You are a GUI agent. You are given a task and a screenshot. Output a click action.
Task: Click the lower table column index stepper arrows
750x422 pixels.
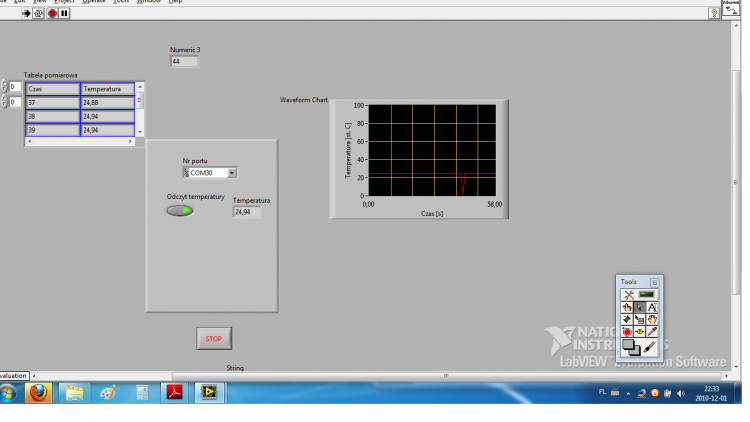[x=4, y=101]
